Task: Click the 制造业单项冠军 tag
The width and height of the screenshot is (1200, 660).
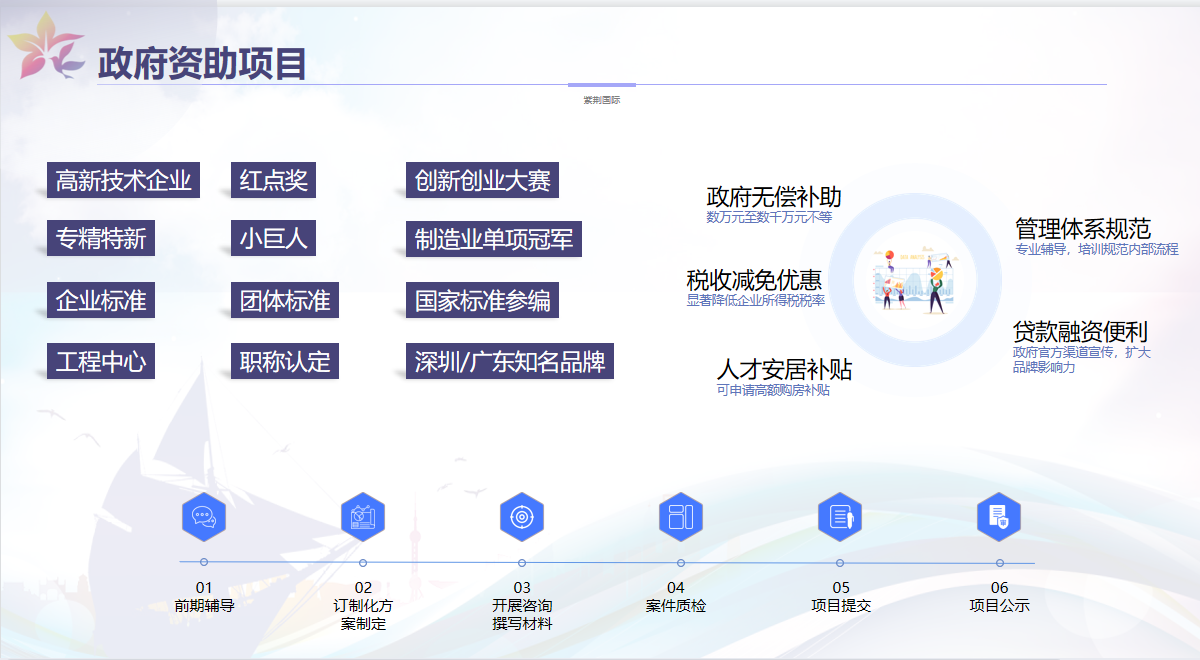Action: pyautogui.click(x=494, y=240)
